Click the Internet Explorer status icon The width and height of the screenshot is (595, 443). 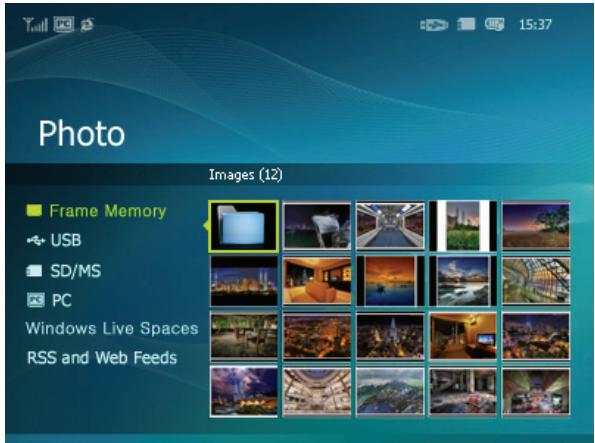point(87,25)
